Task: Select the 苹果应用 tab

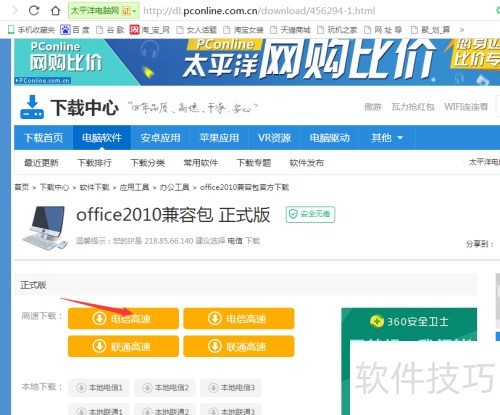Action: (219, 138)
